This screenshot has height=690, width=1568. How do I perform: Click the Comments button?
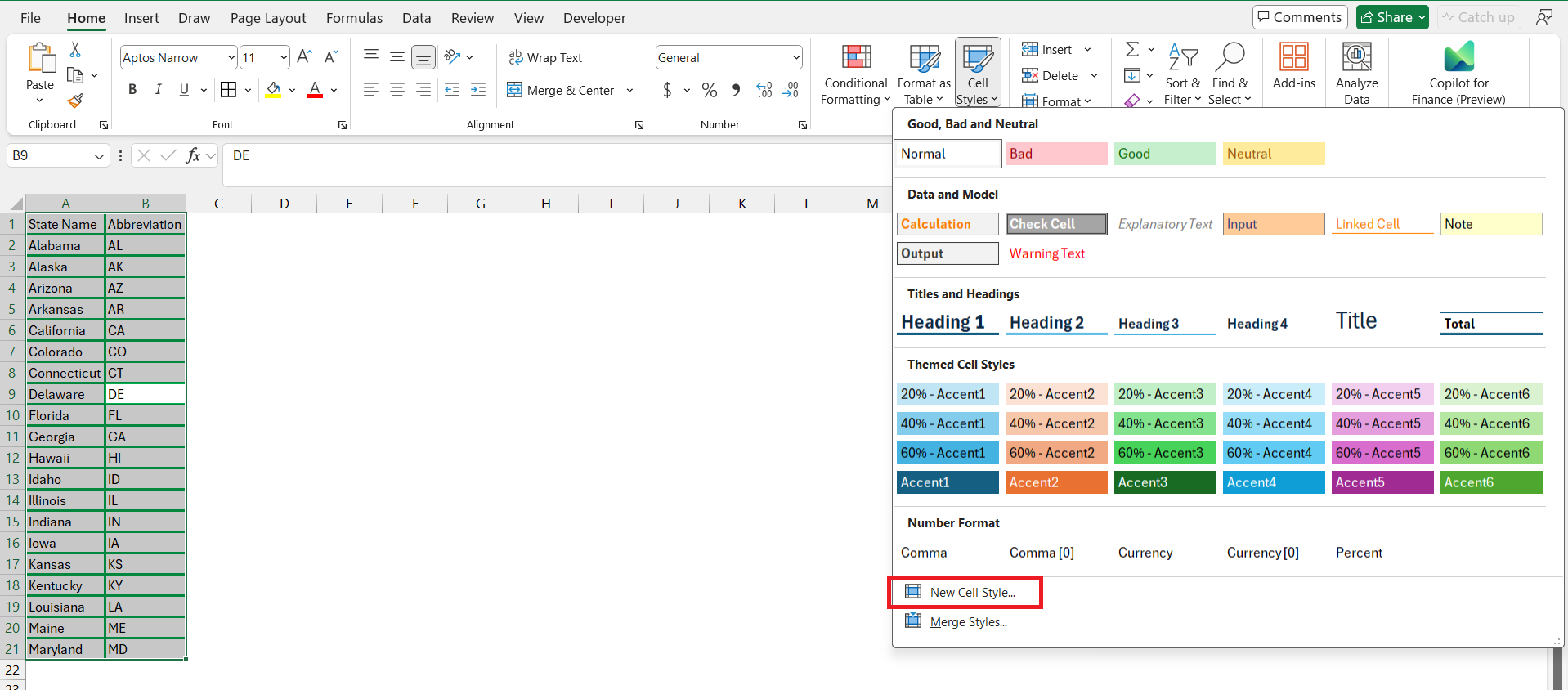[x=1300, y=17]
